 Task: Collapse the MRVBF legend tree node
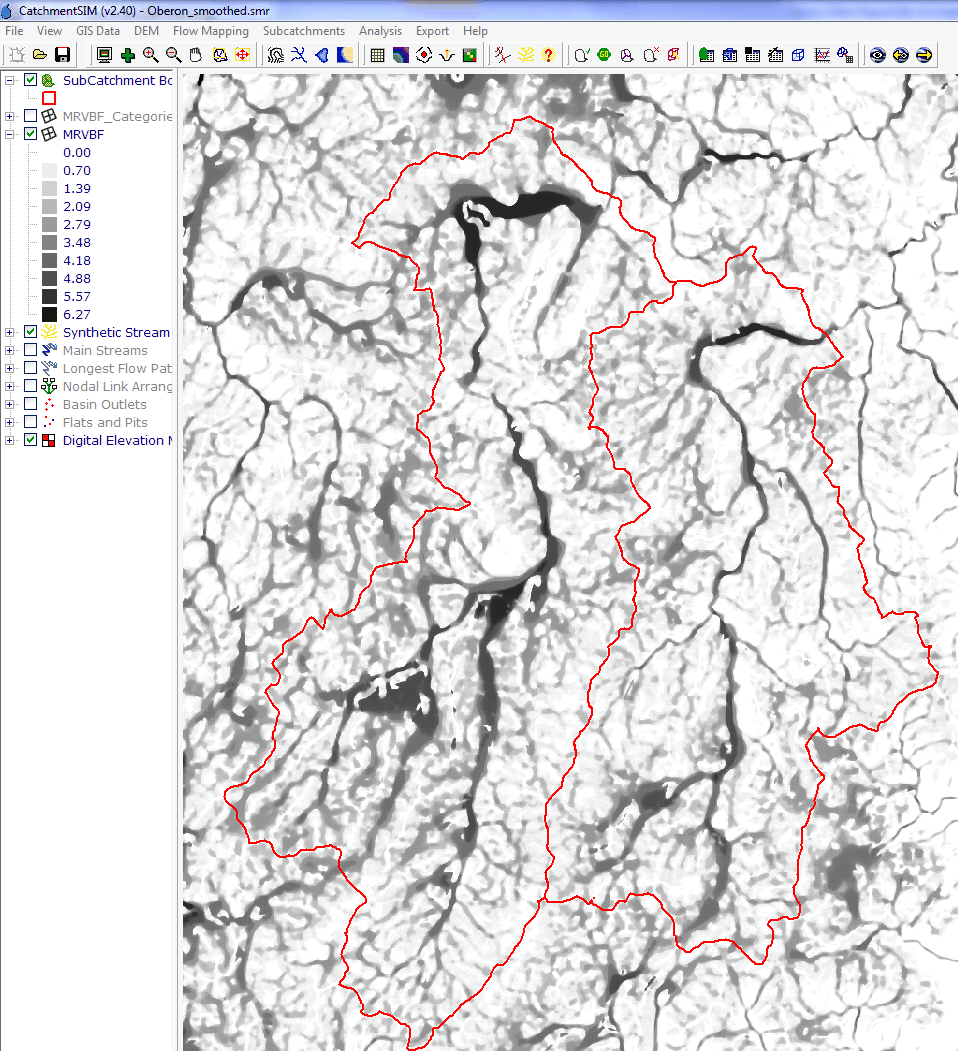(x=10, y=134)
